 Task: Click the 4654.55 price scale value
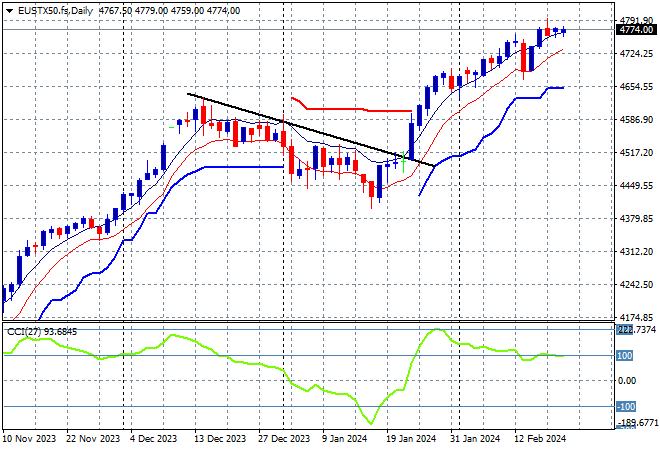click(636, 86)
